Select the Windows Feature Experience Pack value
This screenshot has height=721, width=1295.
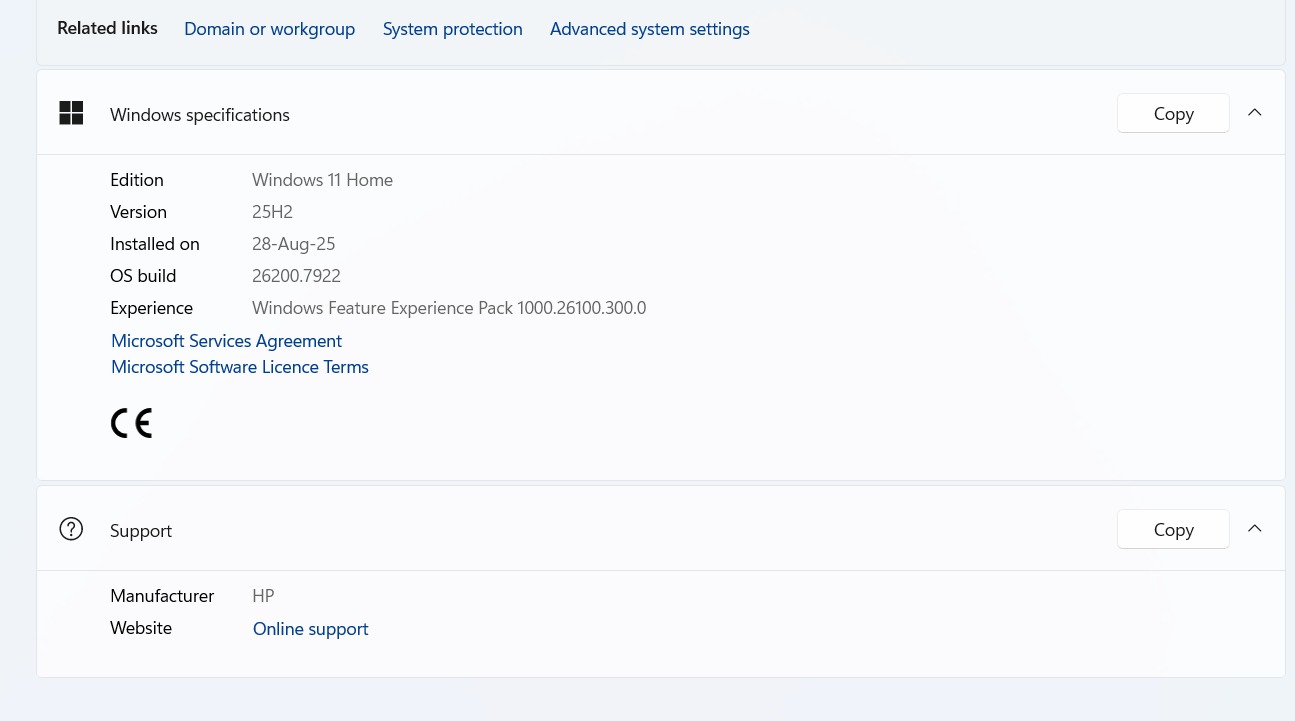point(449,308)
